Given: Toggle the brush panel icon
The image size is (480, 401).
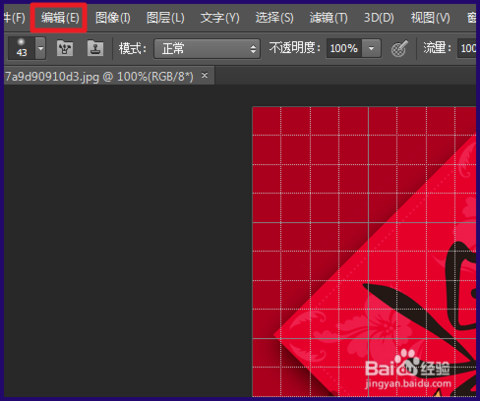Looking at the screenshot, I should [x=65, y=49].
